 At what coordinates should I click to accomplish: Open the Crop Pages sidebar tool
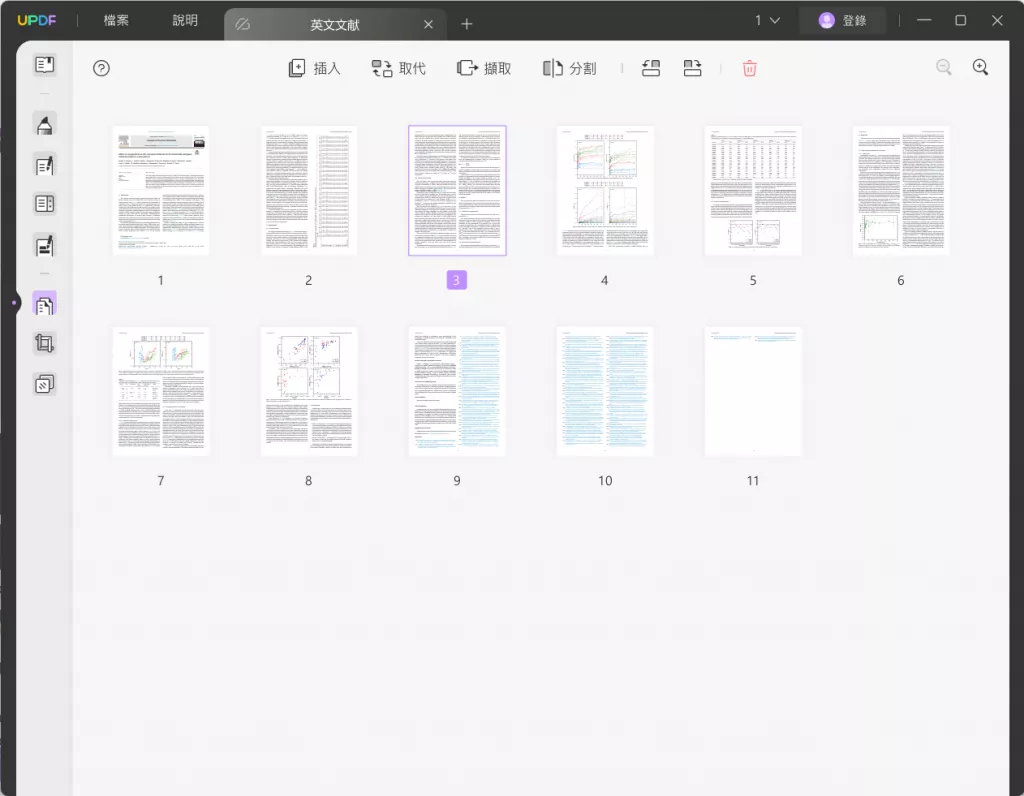point(44,343)
